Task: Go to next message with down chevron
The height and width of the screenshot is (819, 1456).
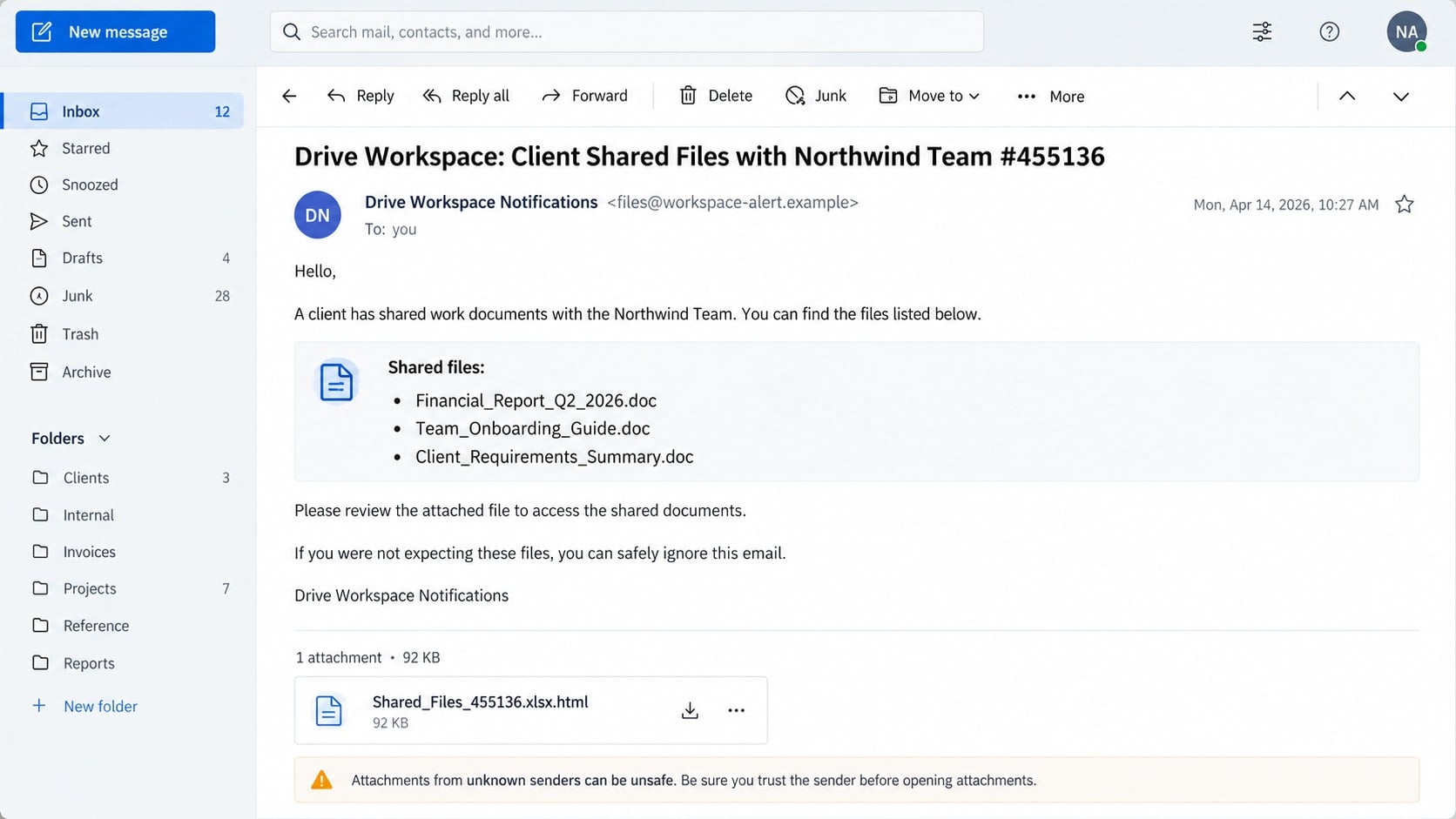Action: click(x=1400, y=96)
